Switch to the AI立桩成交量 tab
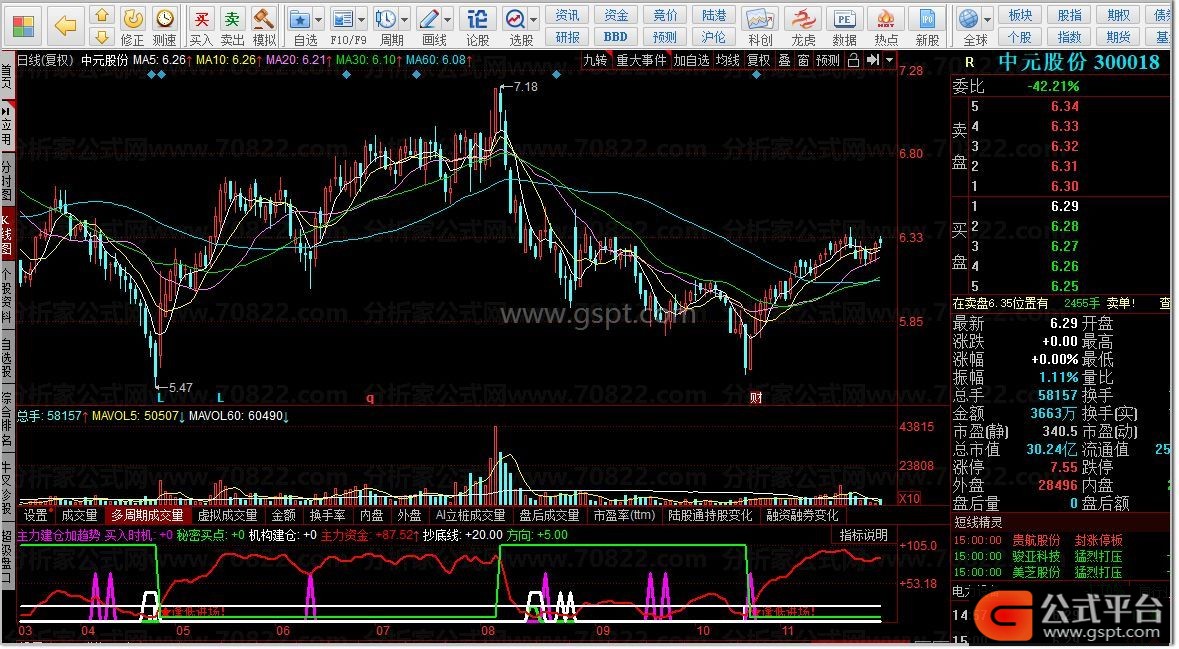This screenshot has height=649, width=1179. 471,516
